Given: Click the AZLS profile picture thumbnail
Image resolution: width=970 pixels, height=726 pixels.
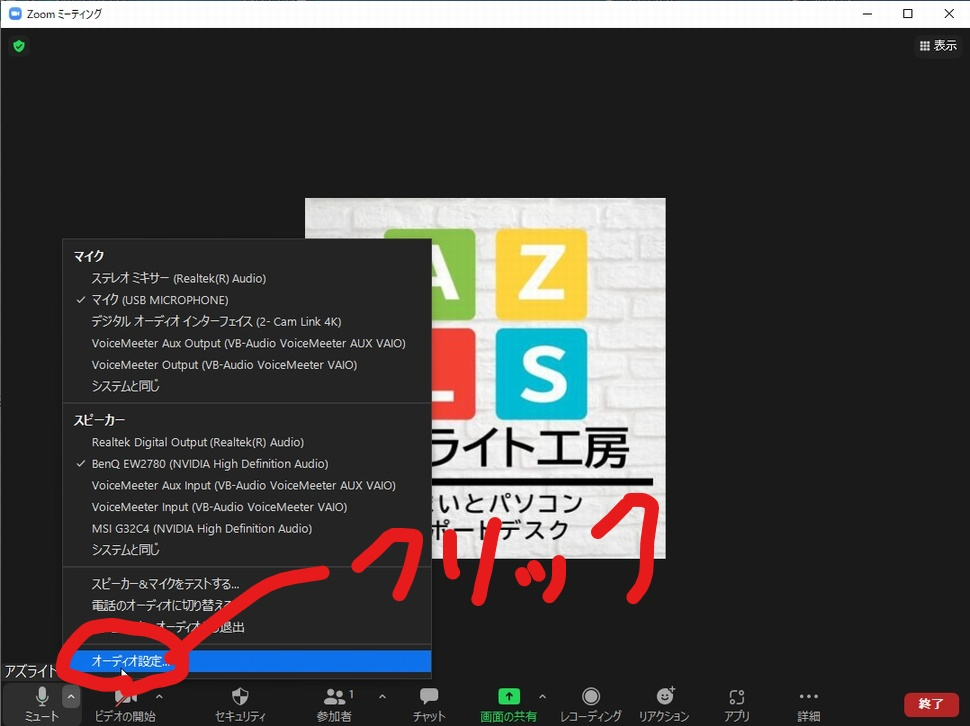Looking at the screenshot, I should point(485,378).
